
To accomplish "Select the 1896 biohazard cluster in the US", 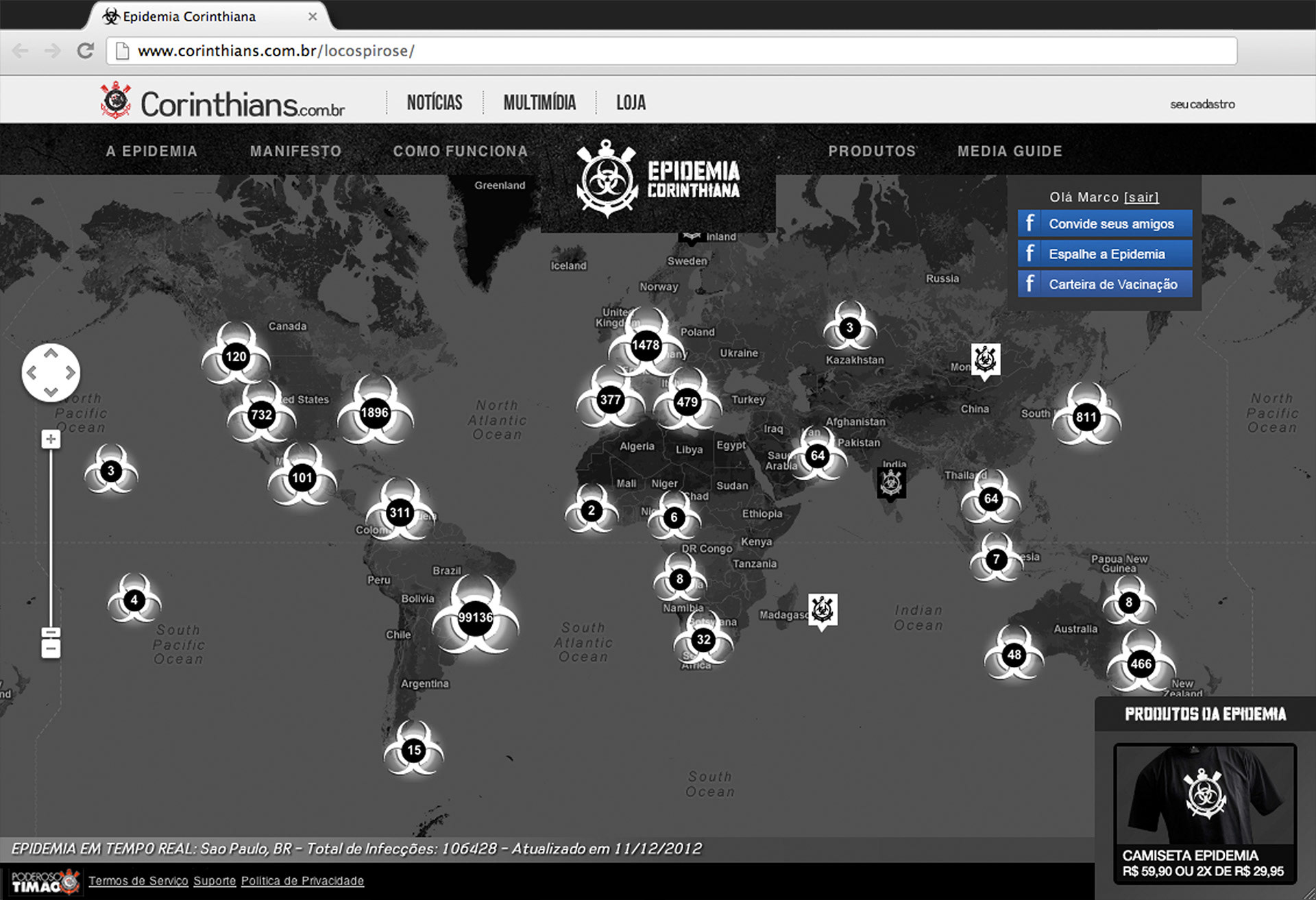I will click(374, 413).
